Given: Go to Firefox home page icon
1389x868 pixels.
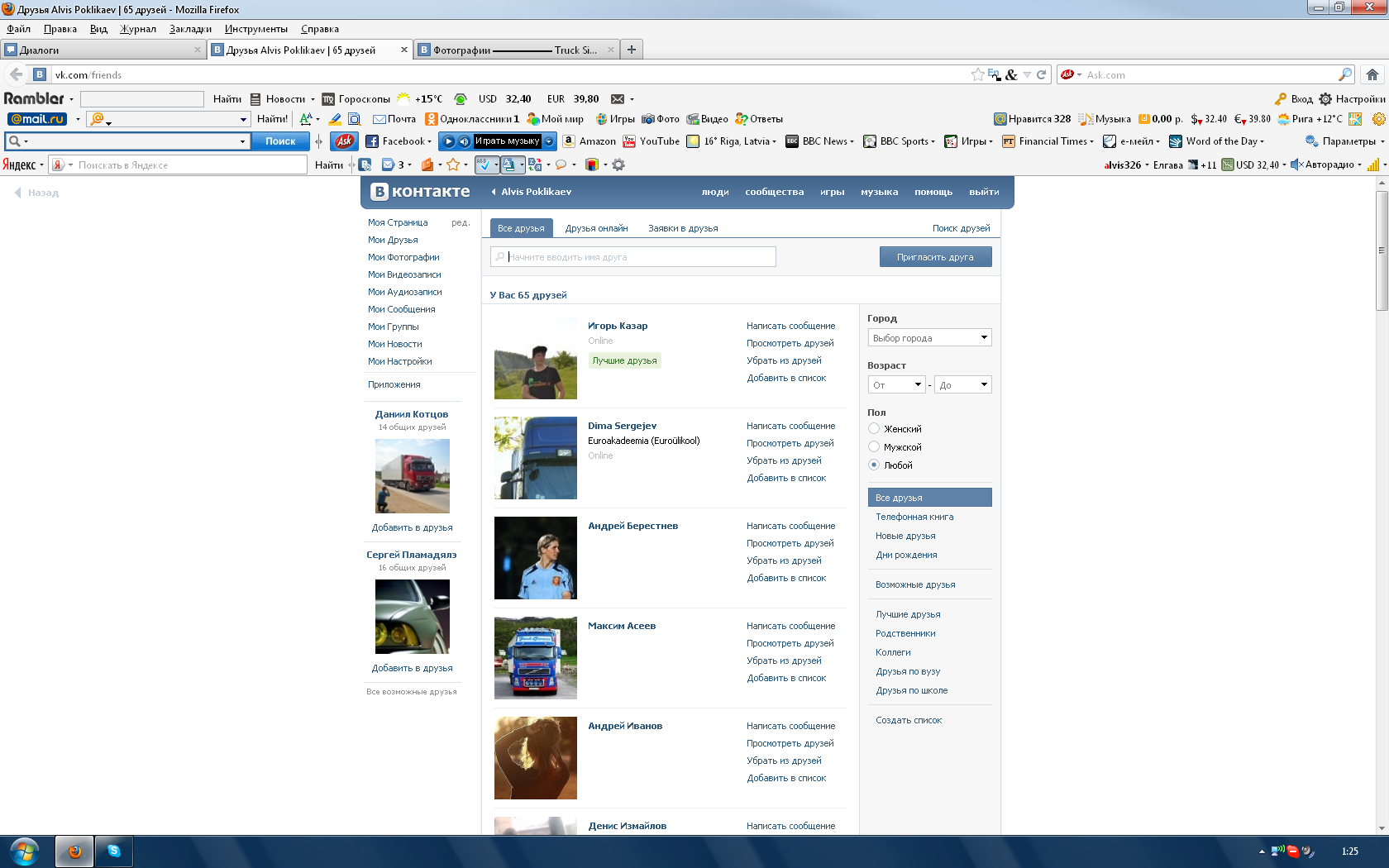Looking at the screenshot, I should coord(1372,74).
